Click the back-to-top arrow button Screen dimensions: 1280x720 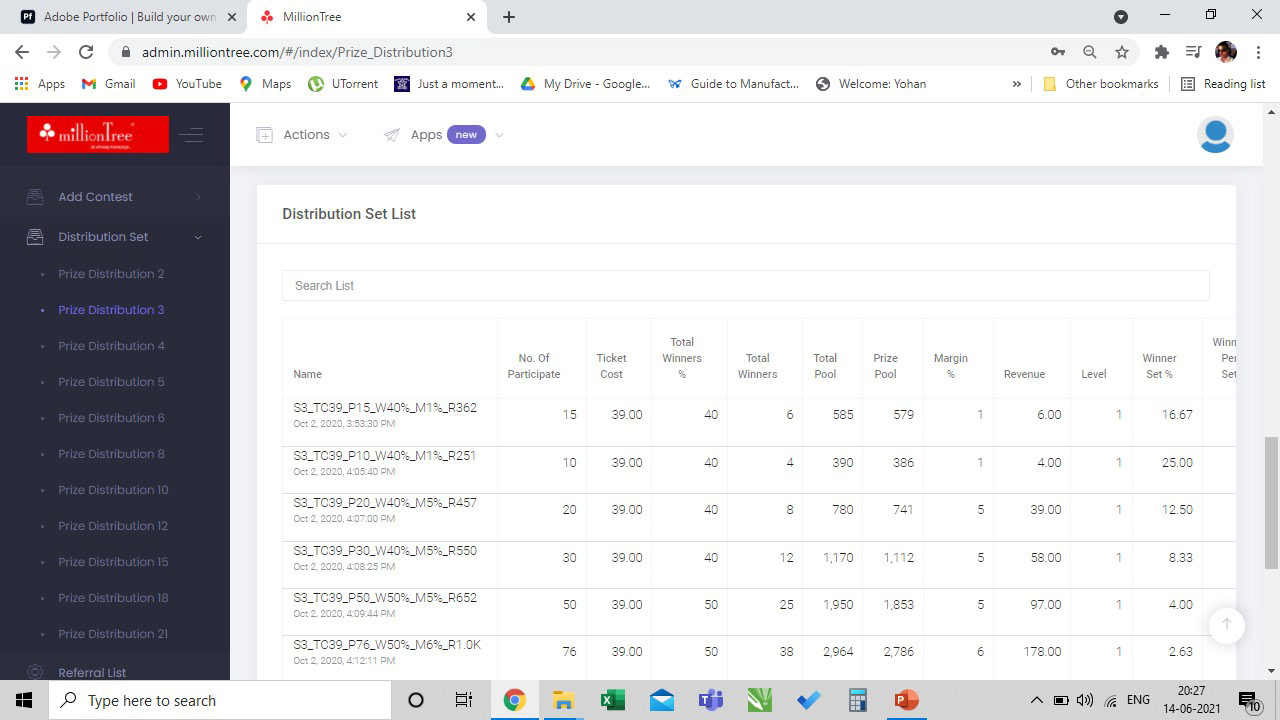(1226, 625)
